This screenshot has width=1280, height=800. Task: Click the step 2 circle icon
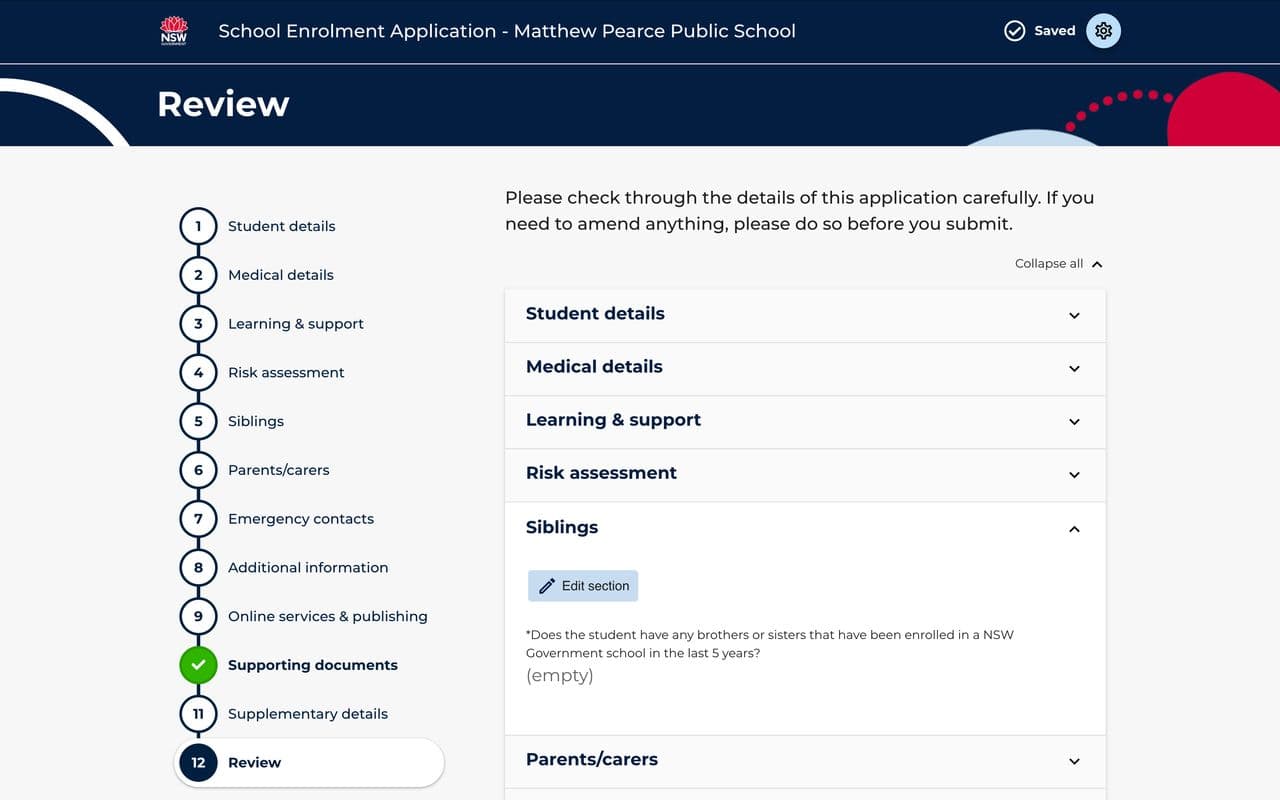[x=198, y=275]
